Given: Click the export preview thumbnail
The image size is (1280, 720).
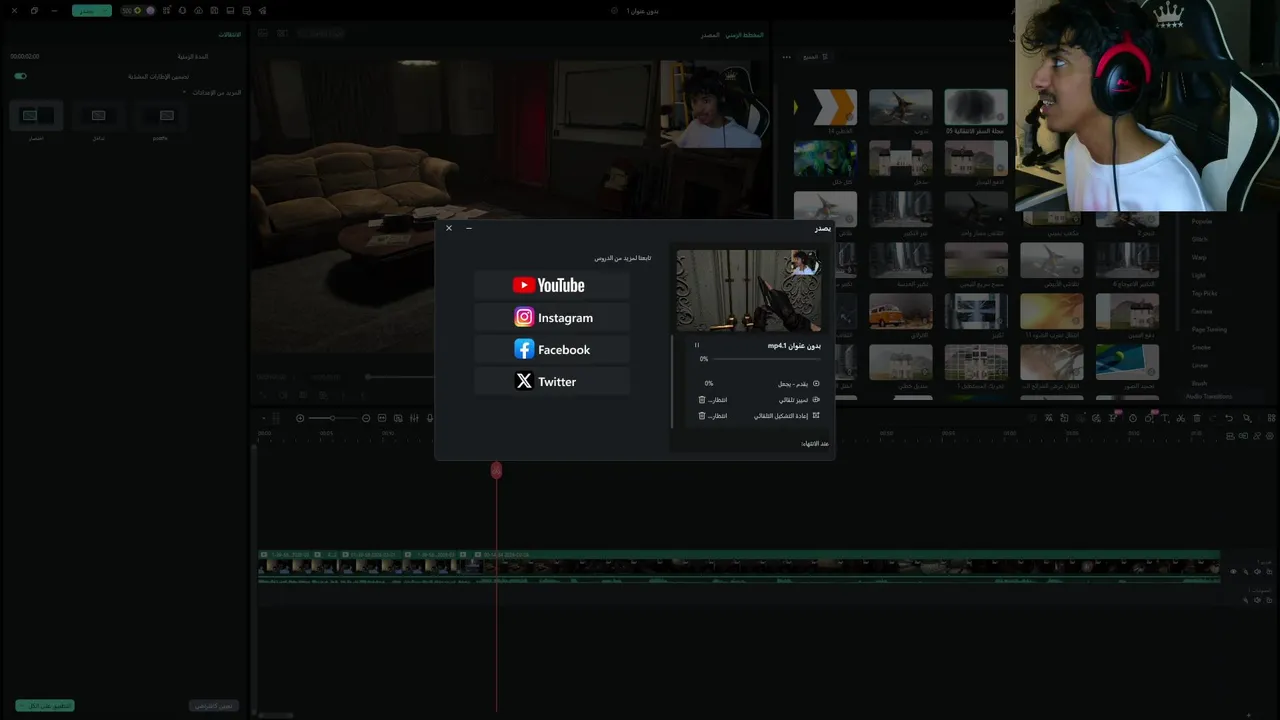Looking at the screenshot, I should coord(749,291).
